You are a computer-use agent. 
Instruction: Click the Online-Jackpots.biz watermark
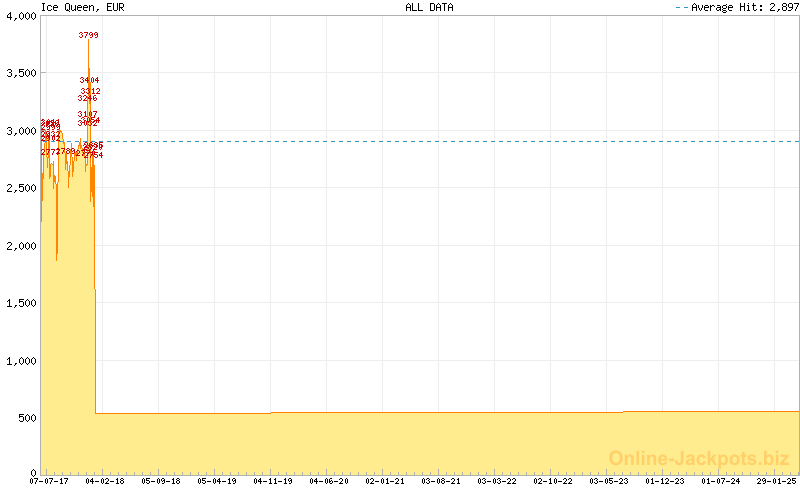pos(699,458)
